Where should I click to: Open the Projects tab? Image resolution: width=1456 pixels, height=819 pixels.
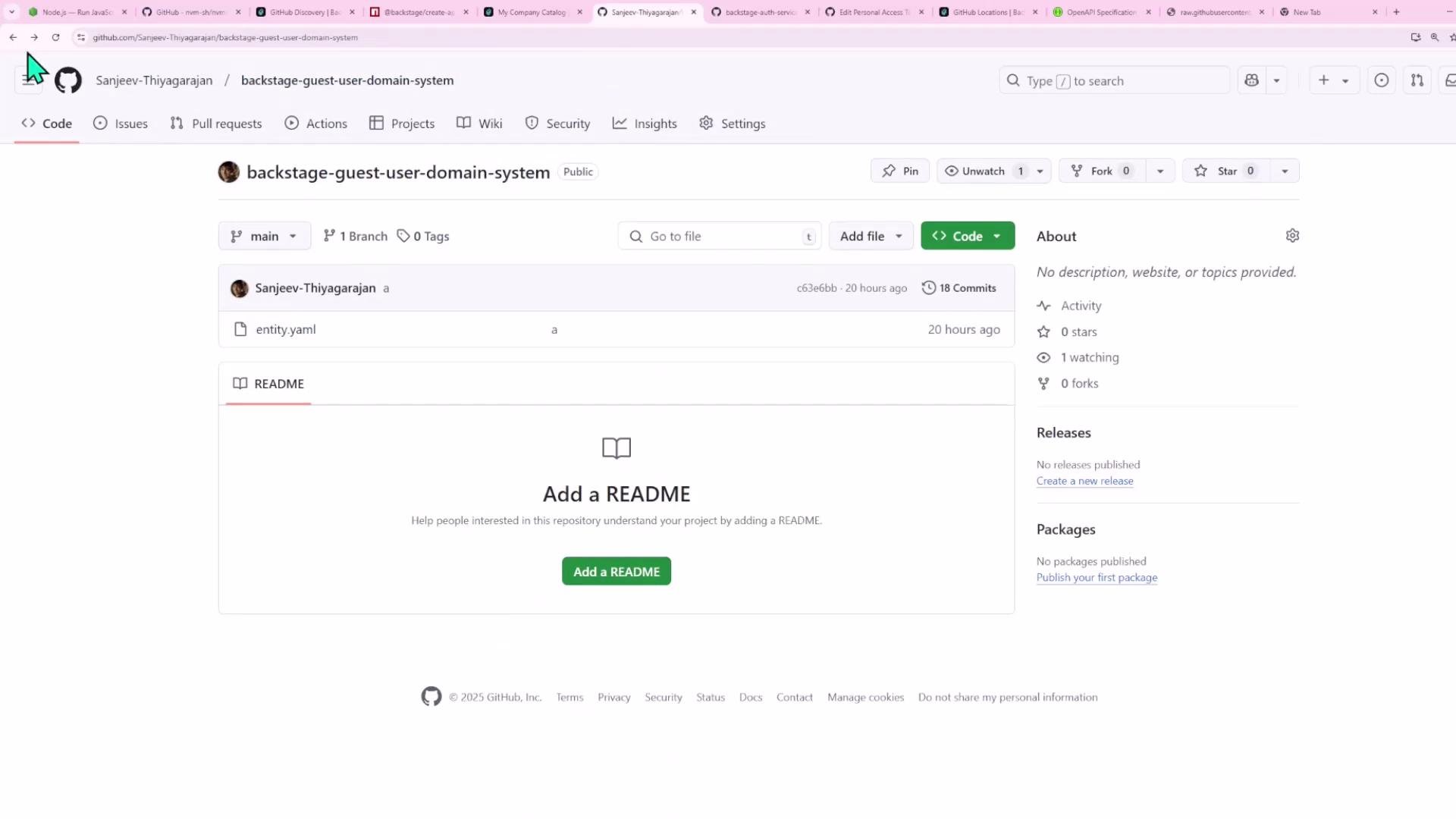(x=402, y=124)
